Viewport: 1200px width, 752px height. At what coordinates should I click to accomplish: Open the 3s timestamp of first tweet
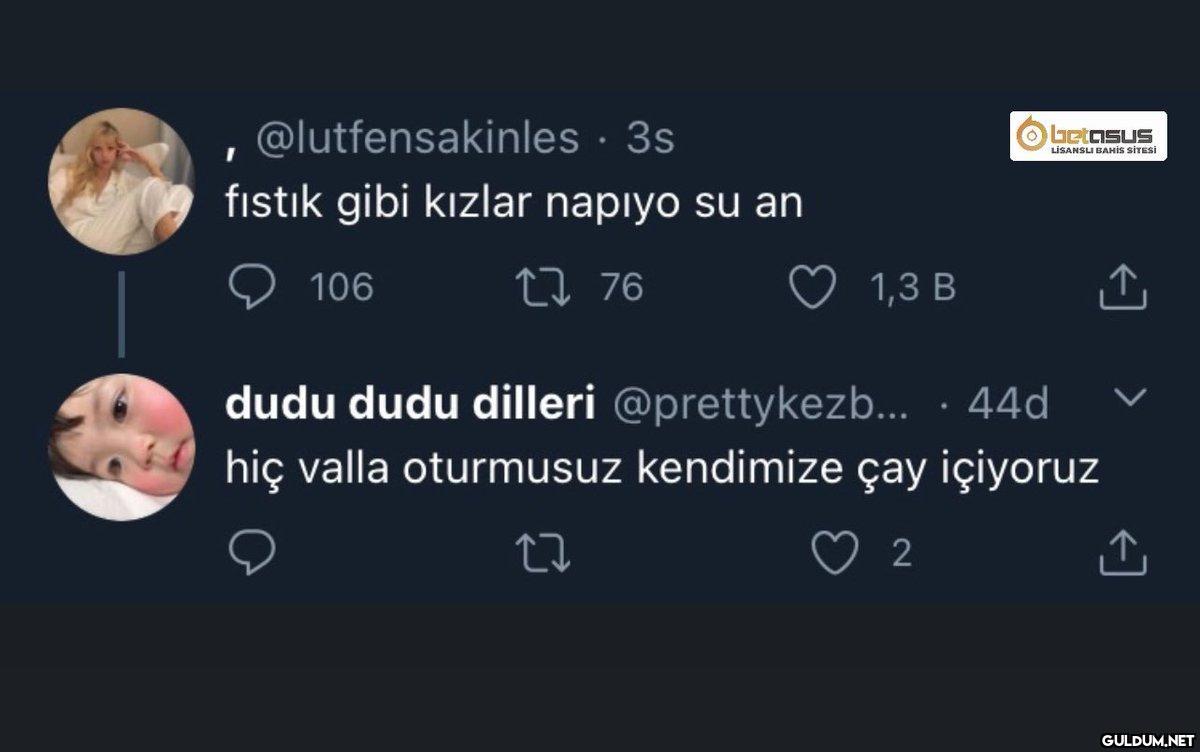point(650,139)
